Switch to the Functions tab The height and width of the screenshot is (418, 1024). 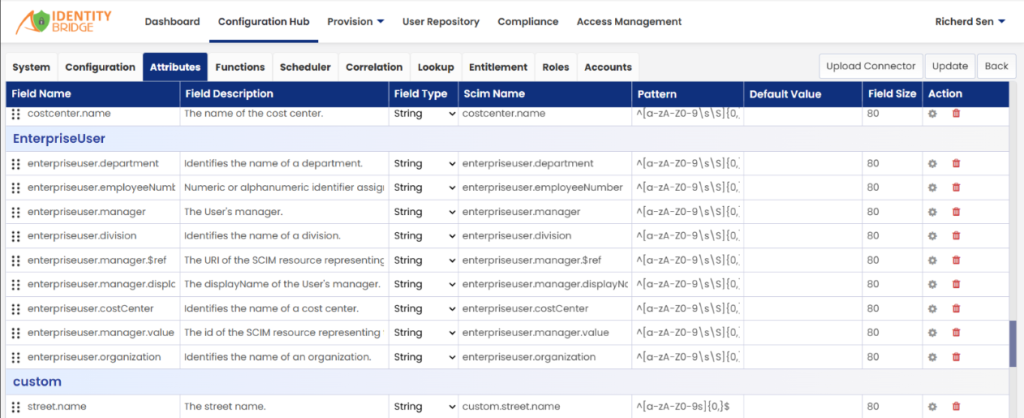(x=240, y=67)
